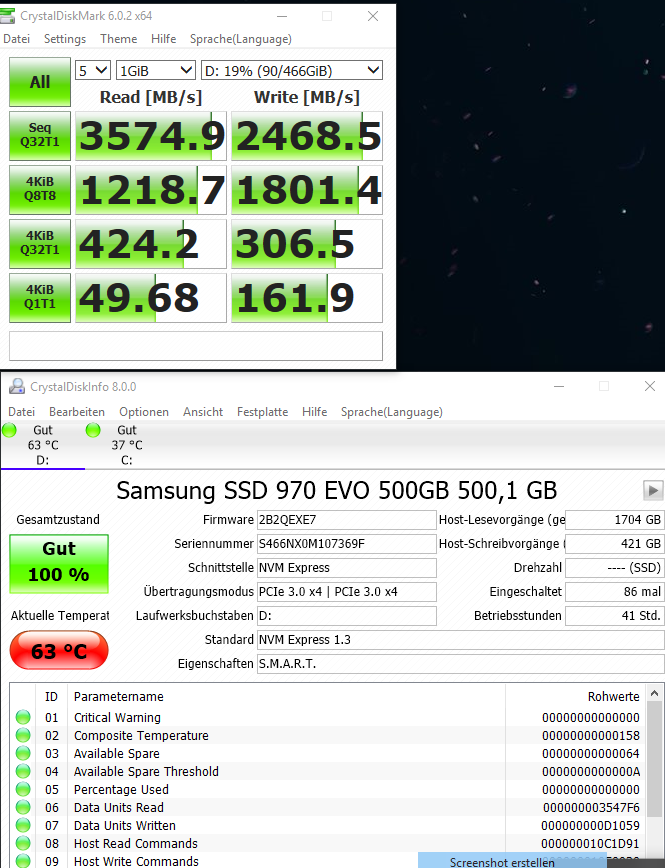Click the S.M.A.R.T. list scroll up arrow

[654, 693]
